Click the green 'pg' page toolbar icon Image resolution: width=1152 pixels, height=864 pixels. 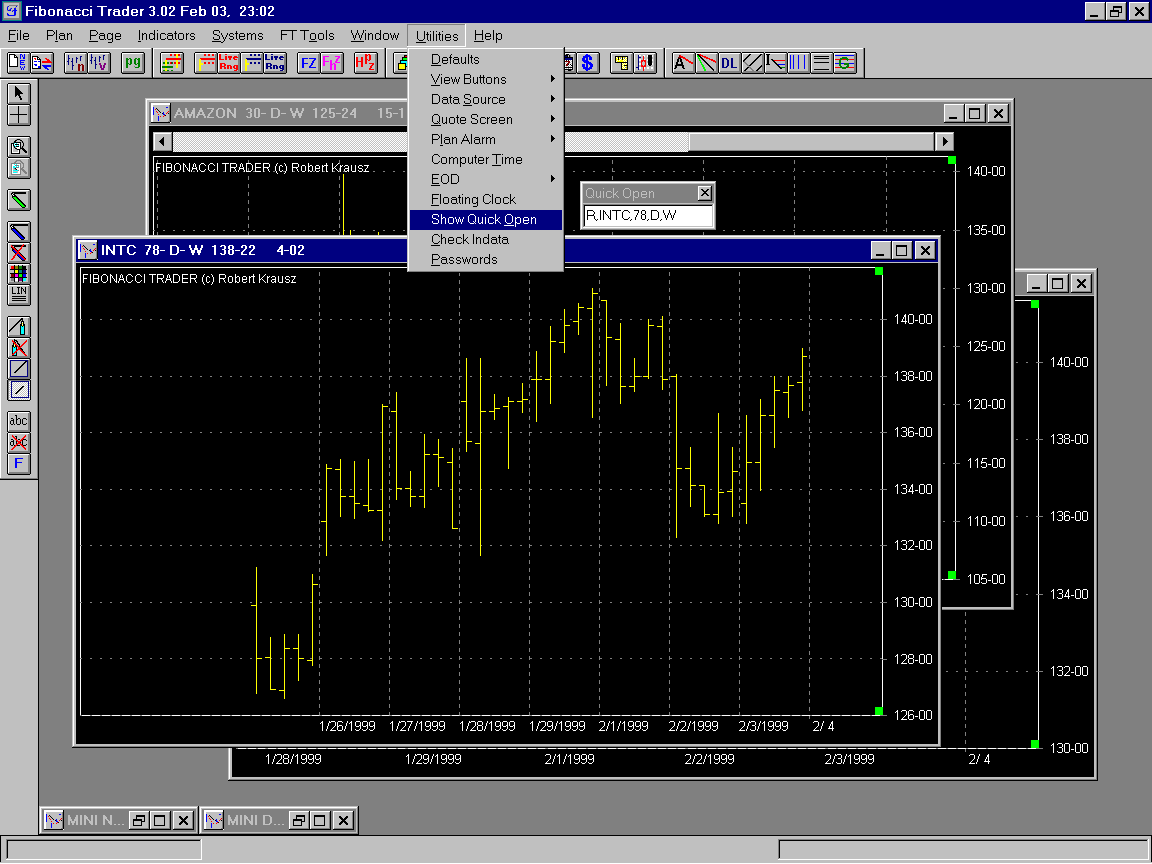[133, 63]
